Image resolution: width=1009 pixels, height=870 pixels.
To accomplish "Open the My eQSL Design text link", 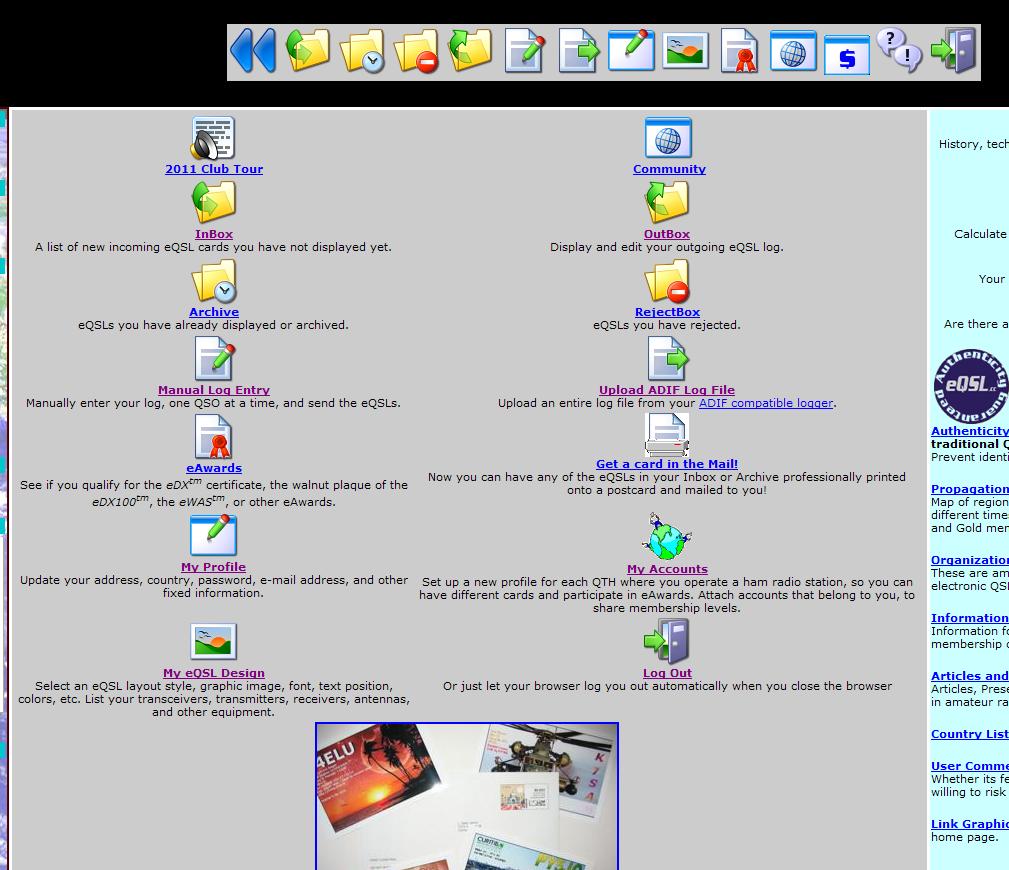I will (x=214, y=673).
